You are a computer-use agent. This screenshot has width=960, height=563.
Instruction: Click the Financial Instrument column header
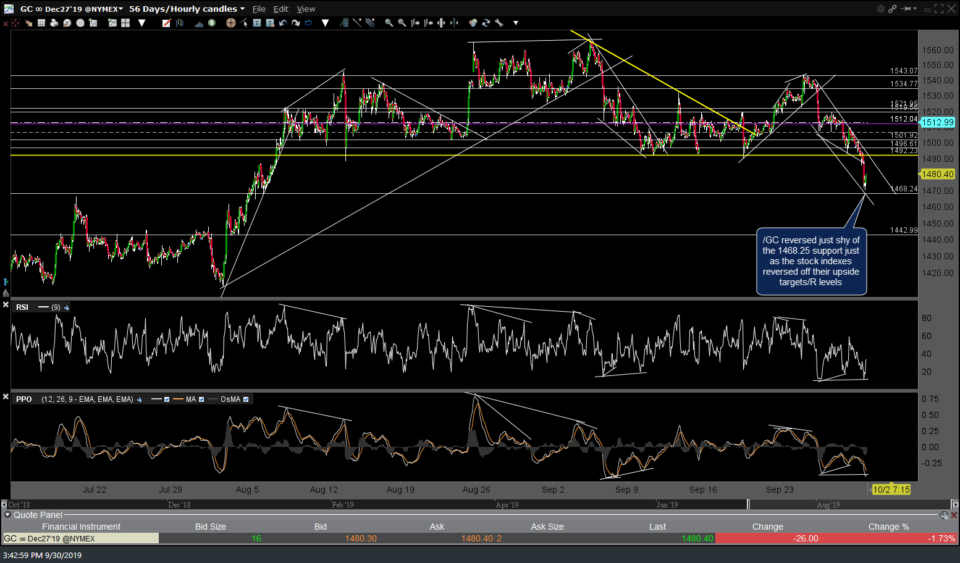80,526
